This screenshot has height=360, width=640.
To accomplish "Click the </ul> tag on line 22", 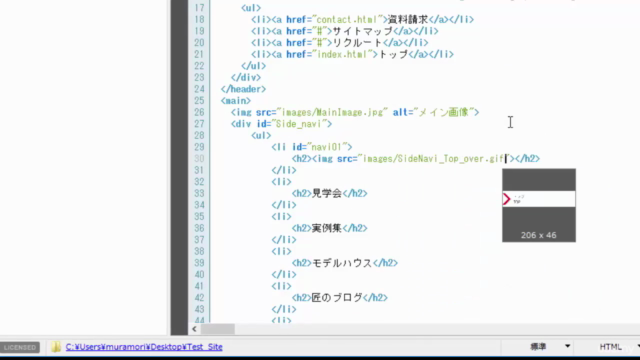I will (253, 66).
